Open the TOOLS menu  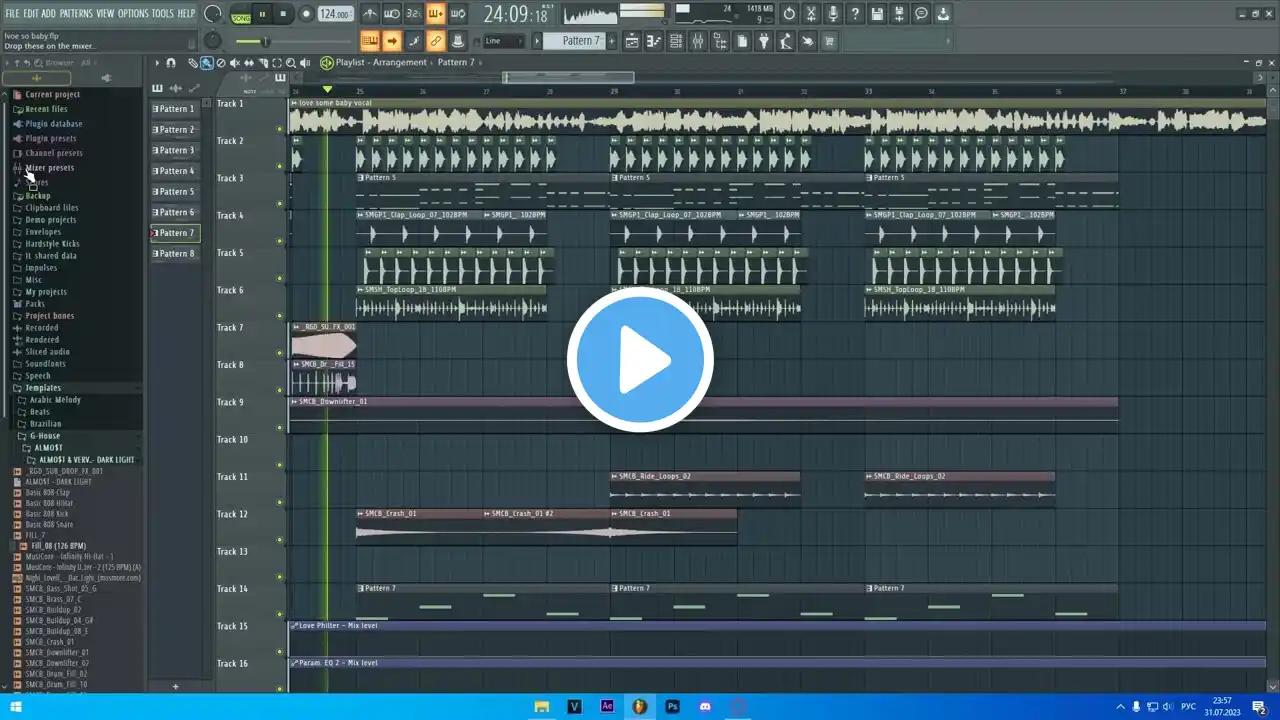pyautogui.click(x=162, y=13)
